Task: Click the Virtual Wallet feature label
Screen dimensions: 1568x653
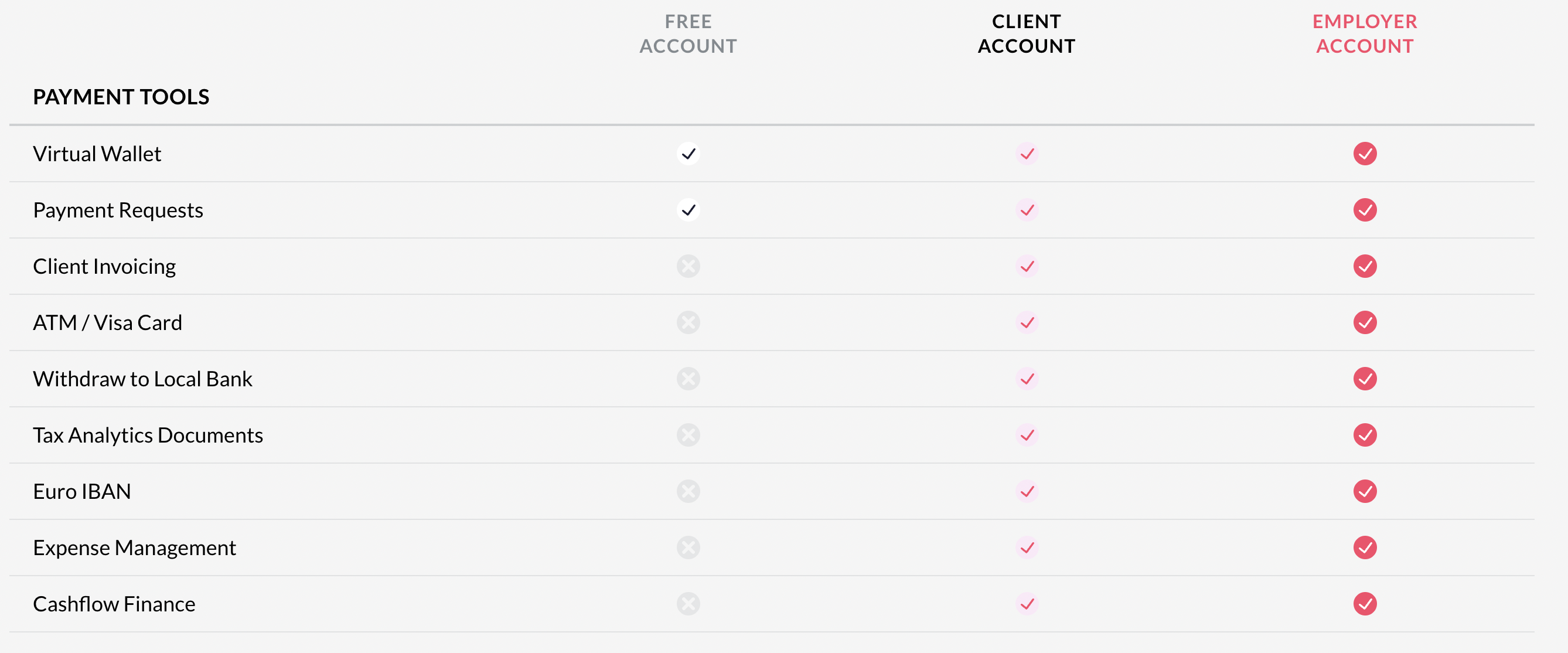Action: 97,154
